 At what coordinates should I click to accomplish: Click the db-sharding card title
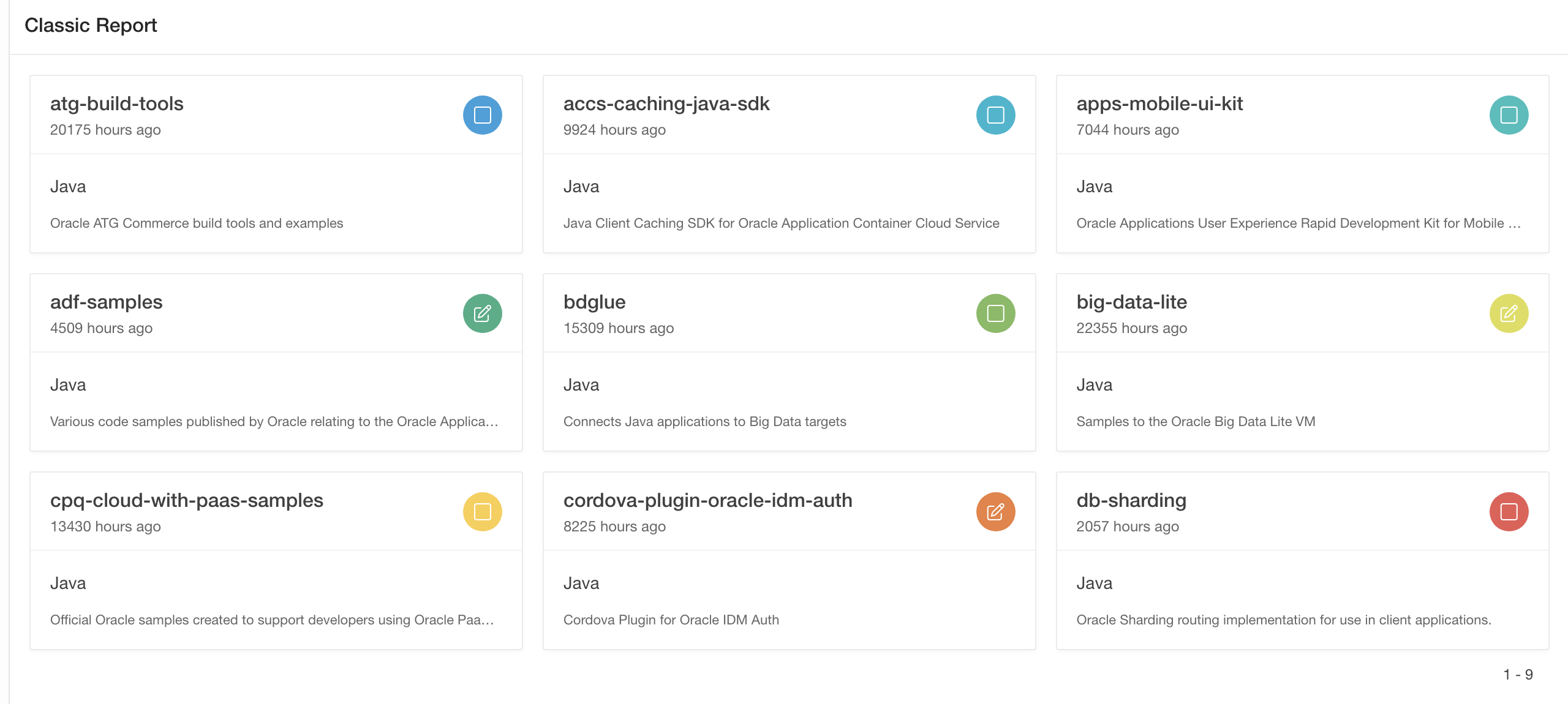coord(1131,500)
